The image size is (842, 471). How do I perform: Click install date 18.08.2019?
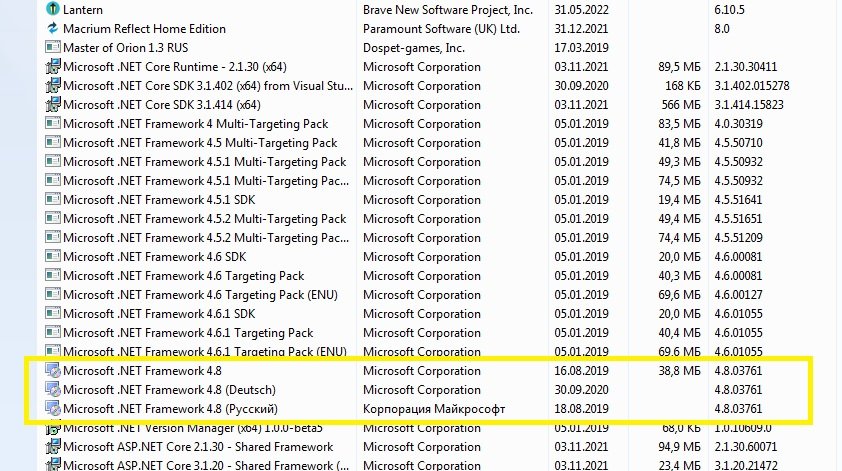581,409
